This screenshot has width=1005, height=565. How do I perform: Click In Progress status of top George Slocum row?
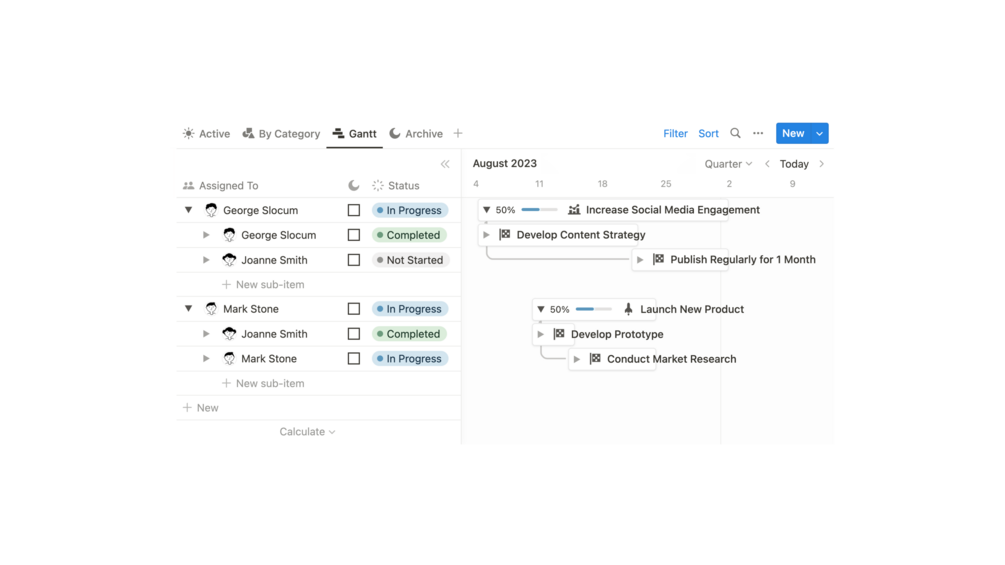(x=410, y=210)
